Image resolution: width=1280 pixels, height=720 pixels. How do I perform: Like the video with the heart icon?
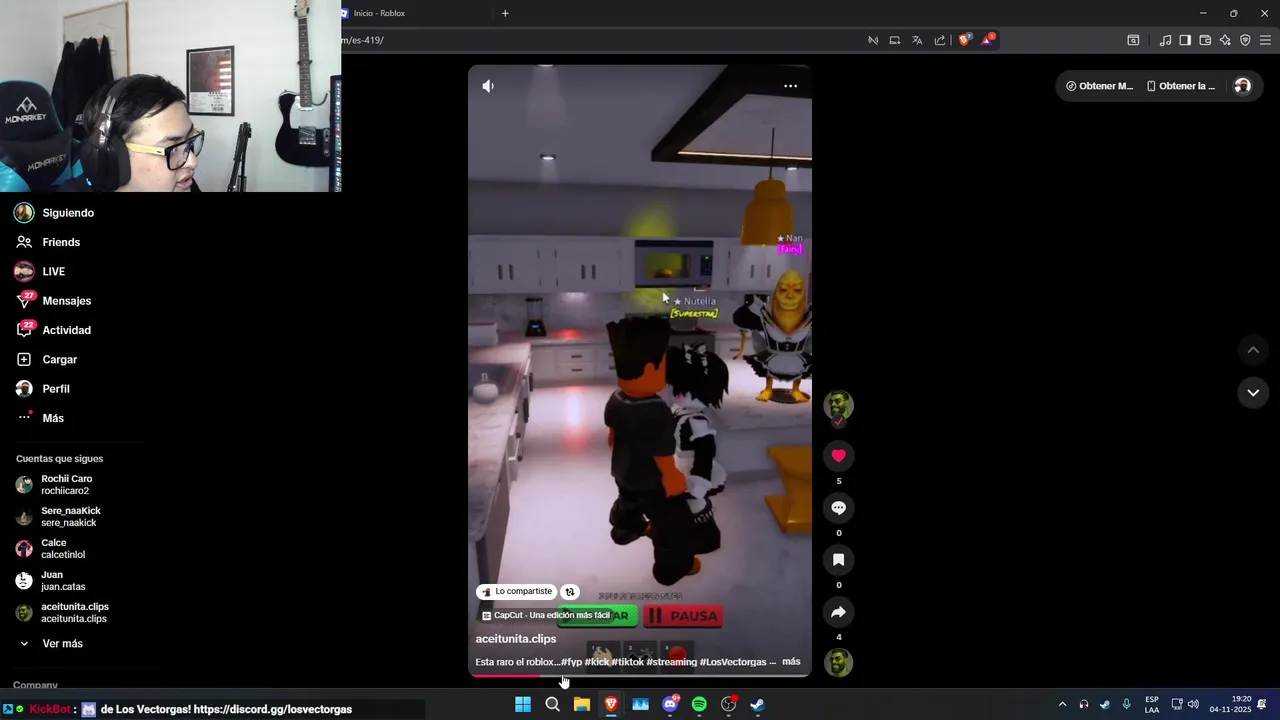click(838, 456)
